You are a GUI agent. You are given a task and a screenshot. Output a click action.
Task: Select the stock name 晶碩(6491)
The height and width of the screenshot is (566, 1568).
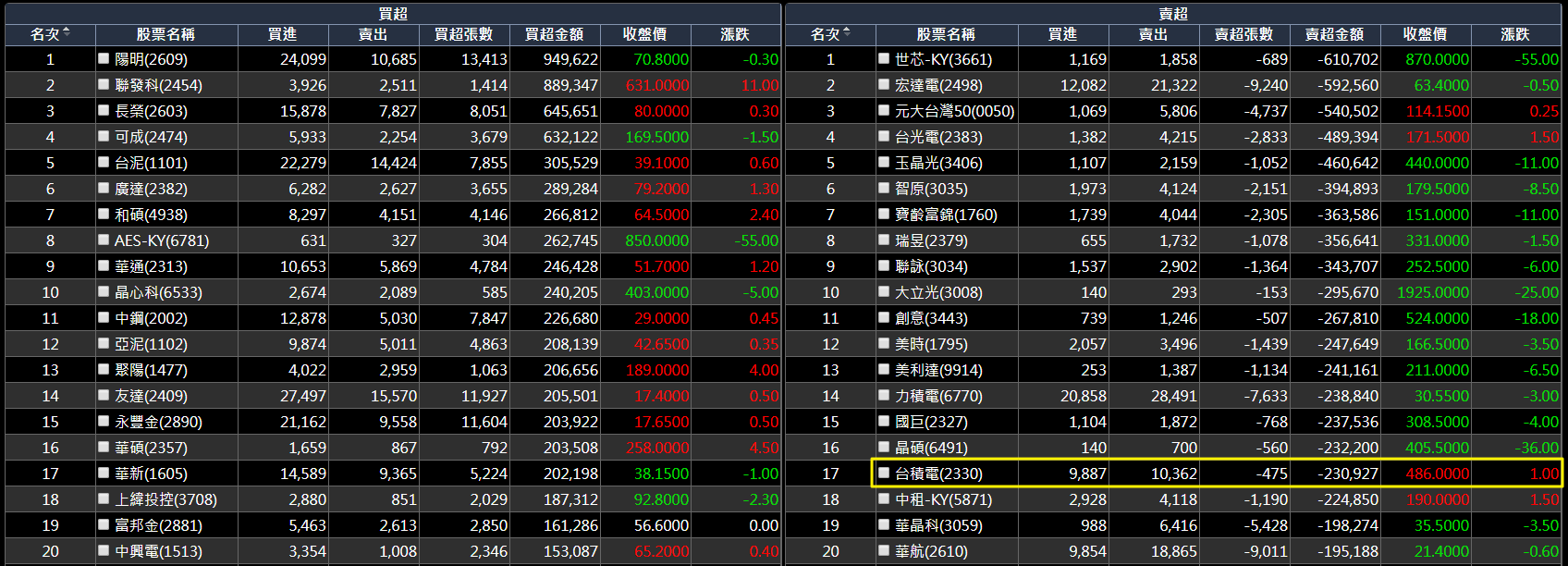[x=931, y=448]
